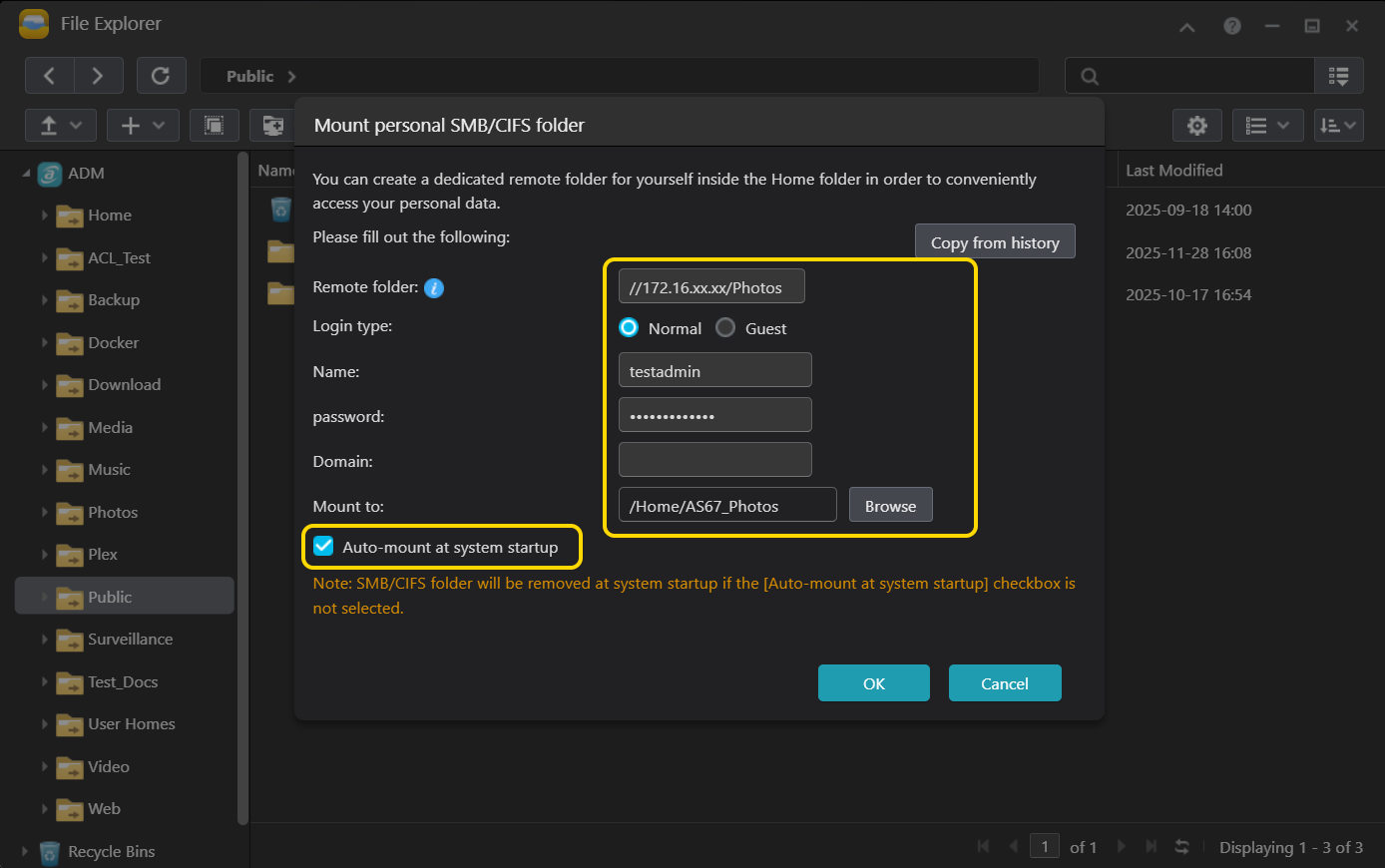Click the Copy from history button
1385x868 pixels.
(x=994, y=242)
